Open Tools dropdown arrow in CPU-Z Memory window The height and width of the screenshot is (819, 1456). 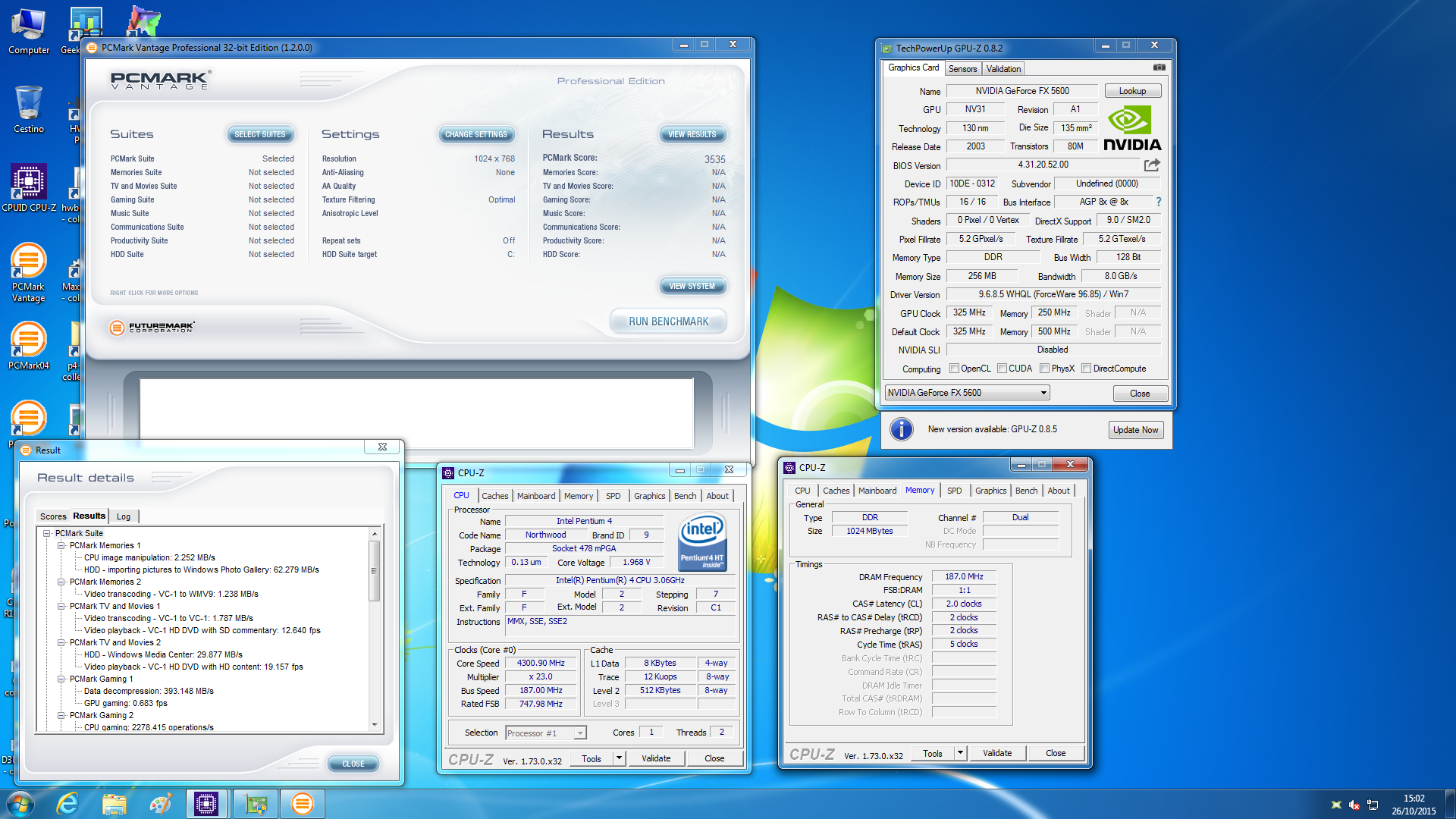pyautogui.click(x=960, y=753)
